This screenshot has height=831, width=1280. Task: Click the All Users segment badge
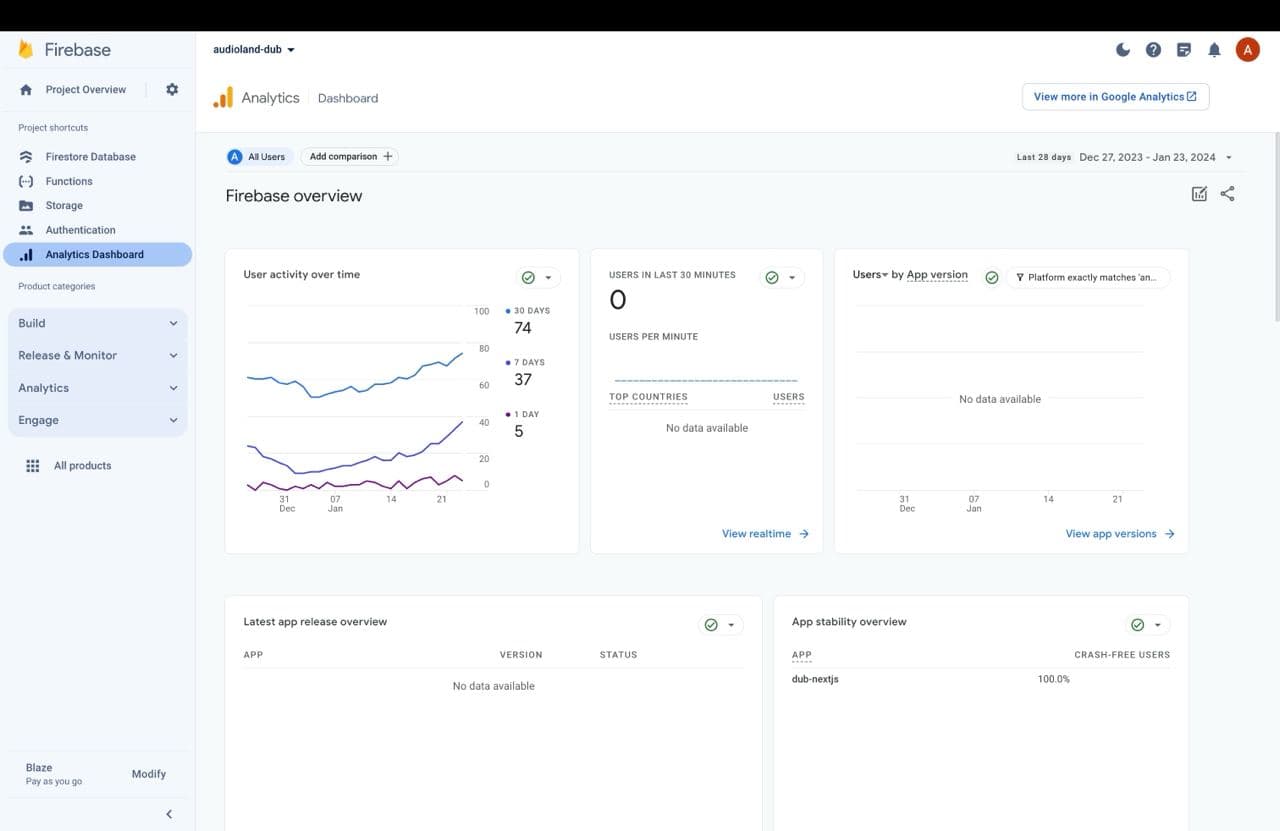(x=258, y=157)
